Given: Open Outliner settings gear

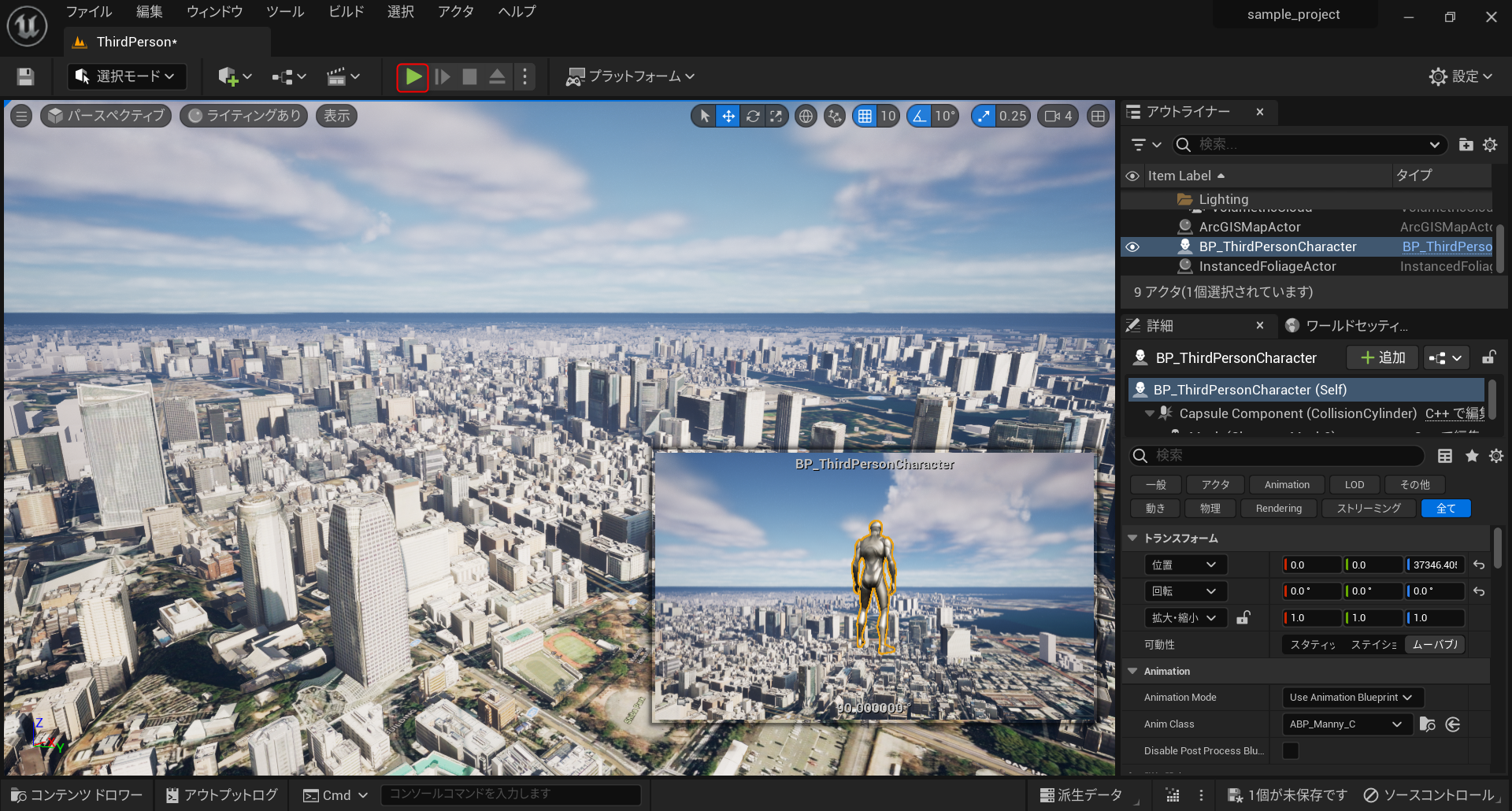Looking at the screenshot, I should 1490,145.
